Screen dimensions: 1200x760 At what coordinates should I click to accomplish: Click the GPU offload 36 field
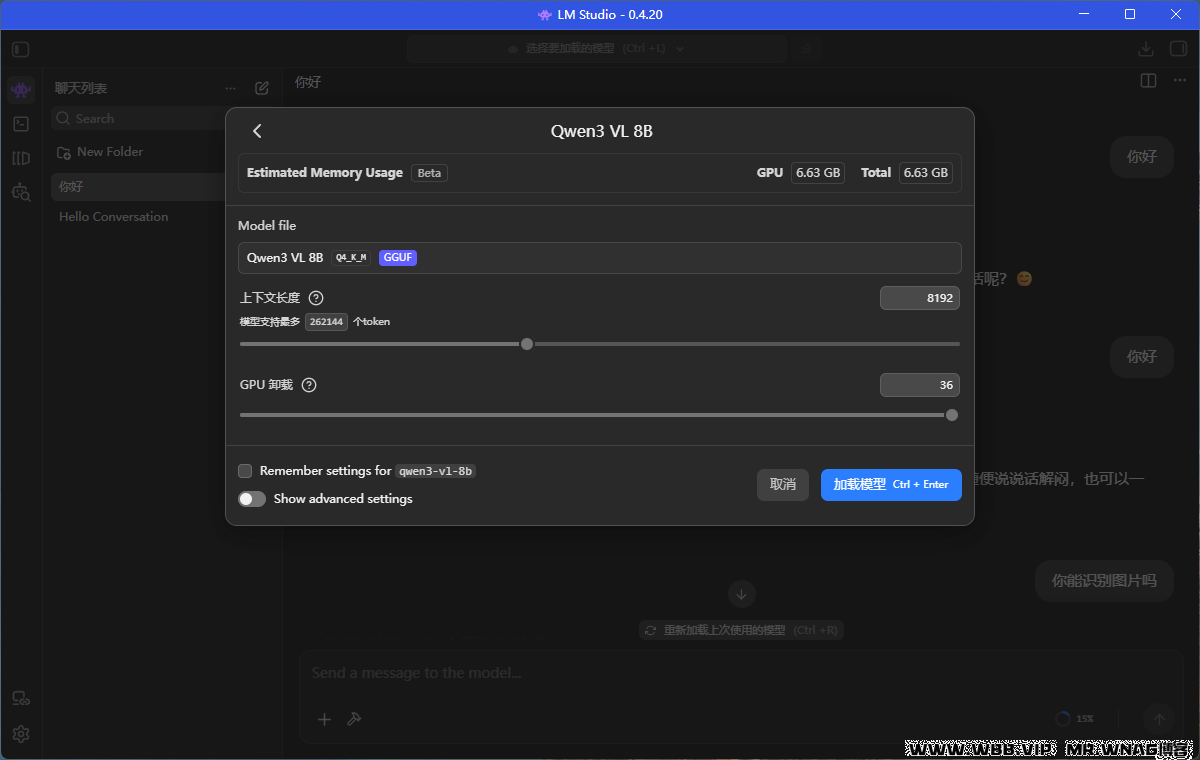point(920,385)
